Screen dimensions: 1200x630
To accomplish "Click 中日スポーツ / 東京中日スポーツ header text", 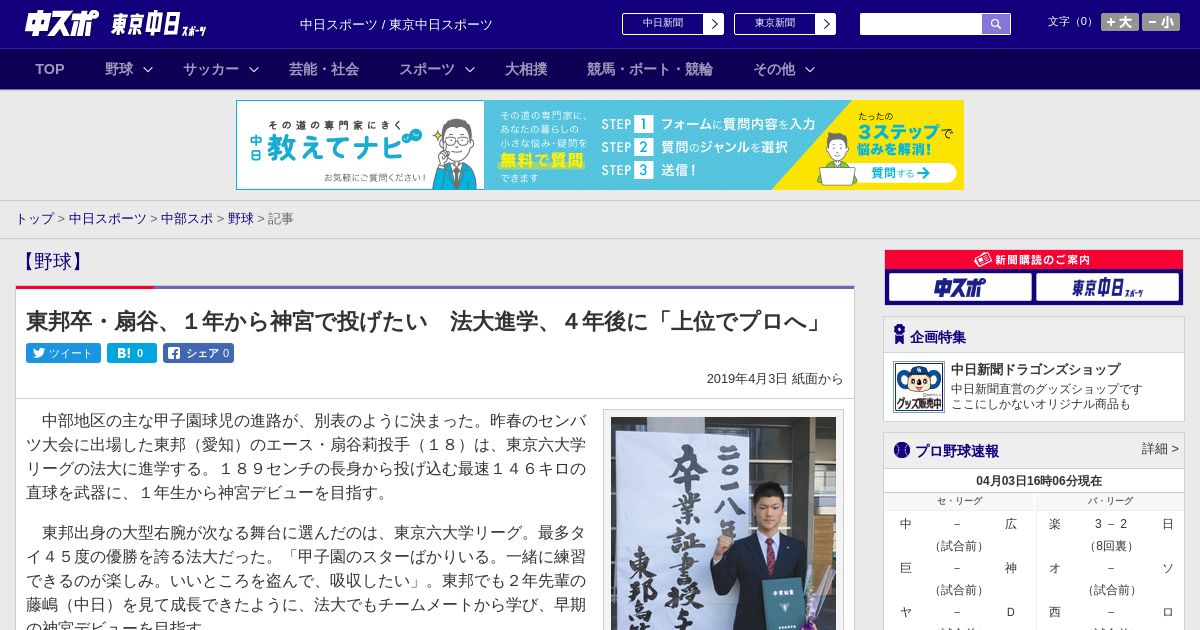I will click(396, 25).
